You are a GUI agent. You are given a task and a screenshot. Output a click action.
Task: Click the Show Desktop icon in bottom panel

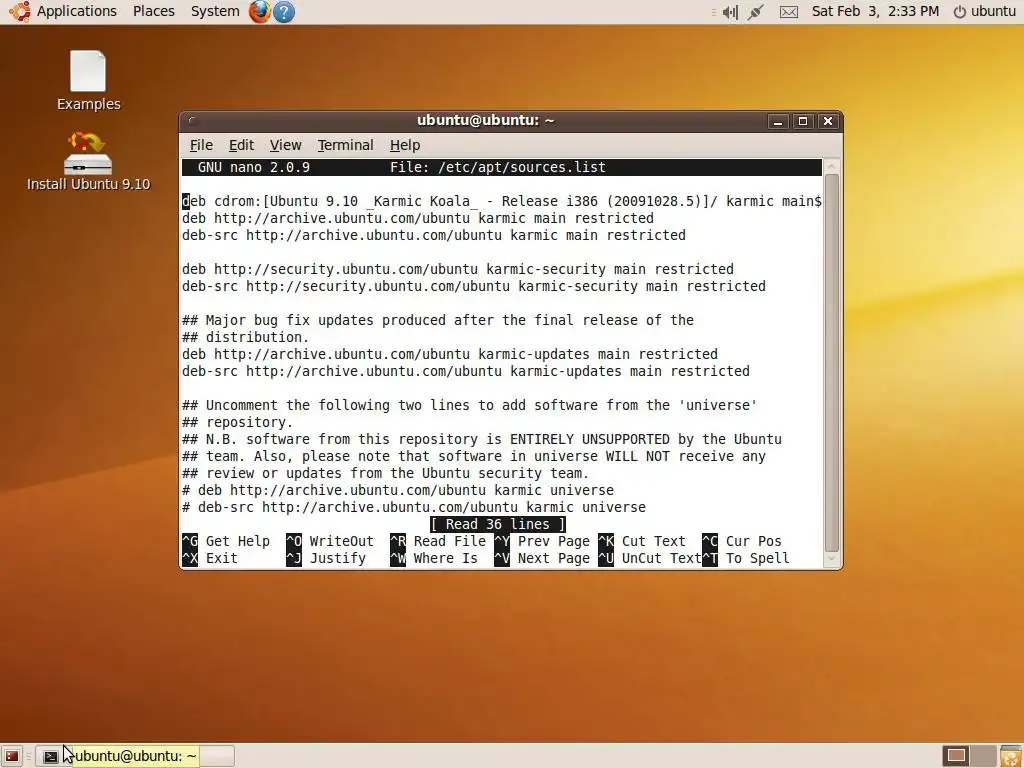tap(11, 756)
